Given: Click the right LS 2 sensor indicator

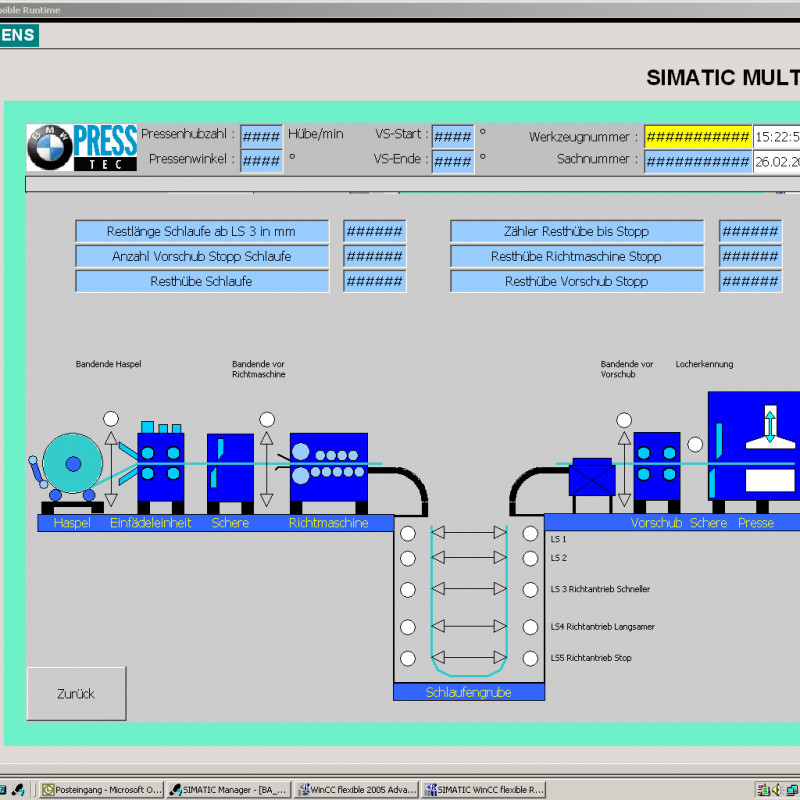Looking at the screenshot, I should pos(531,559).
